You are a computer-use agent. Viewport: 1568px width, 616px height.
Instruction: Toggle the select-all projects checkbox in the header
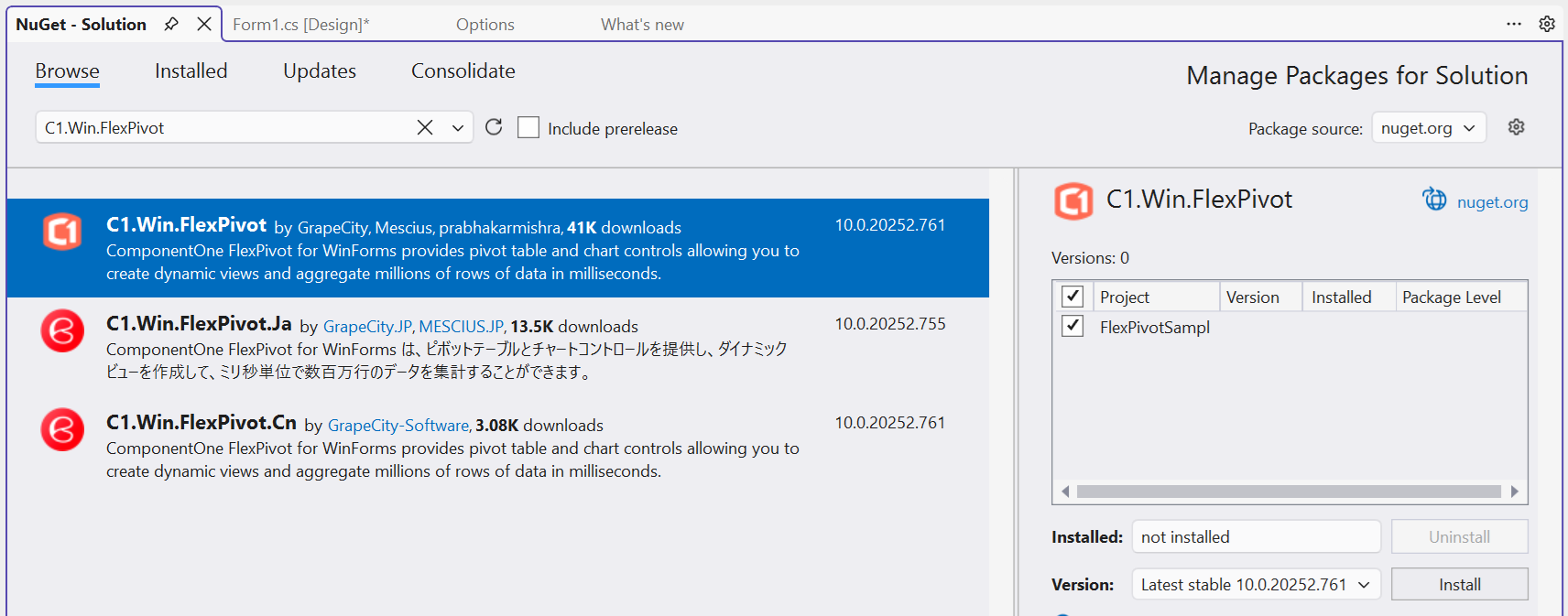[1073, 297]
